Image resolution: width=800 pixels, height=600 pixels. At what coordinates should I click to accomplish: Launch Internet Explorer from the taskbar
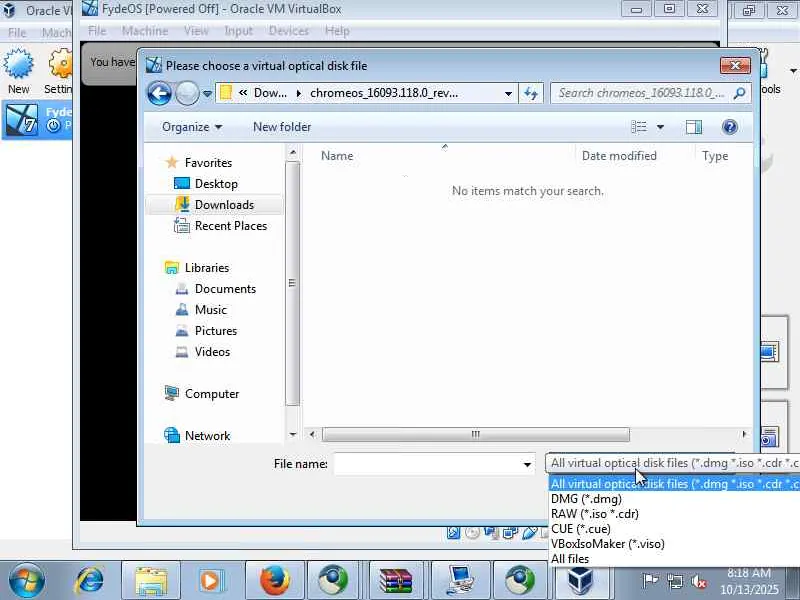coord(90,581)
